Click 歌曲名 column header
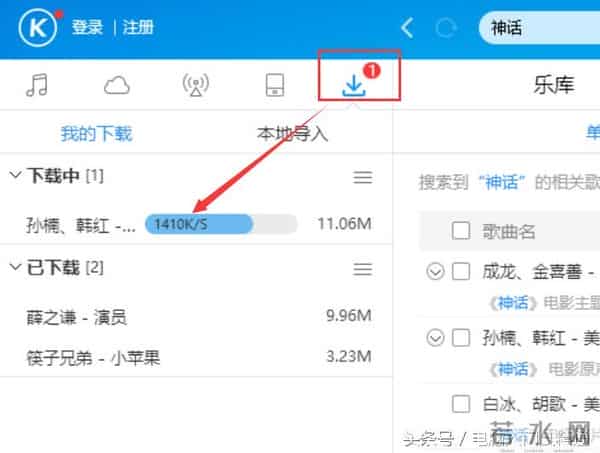The width and height of the screenshot is (600, 453). click(x=509, y=231)
